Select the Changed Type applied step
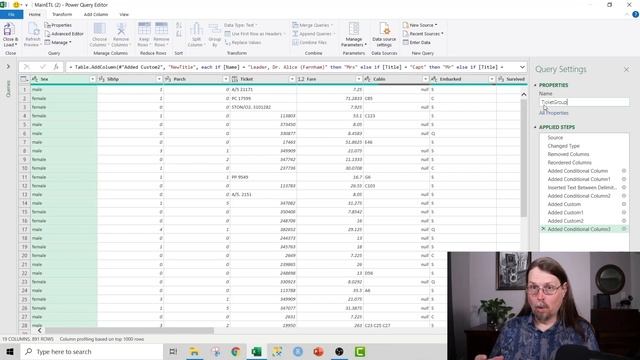The height and width of the screenshot is (360, 640). 563,146
